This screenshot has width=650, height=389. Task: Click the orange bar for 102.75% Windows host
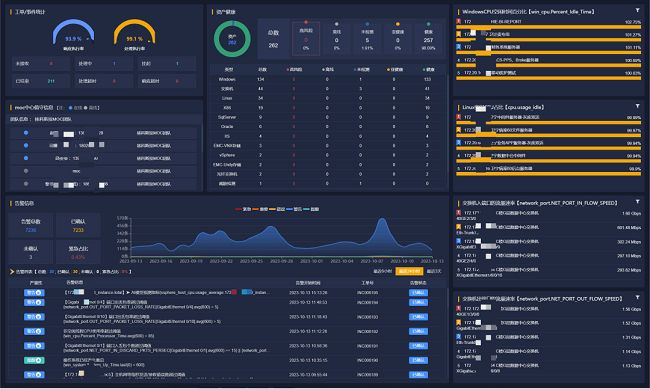pyautogui.click(x=548, y=27)
